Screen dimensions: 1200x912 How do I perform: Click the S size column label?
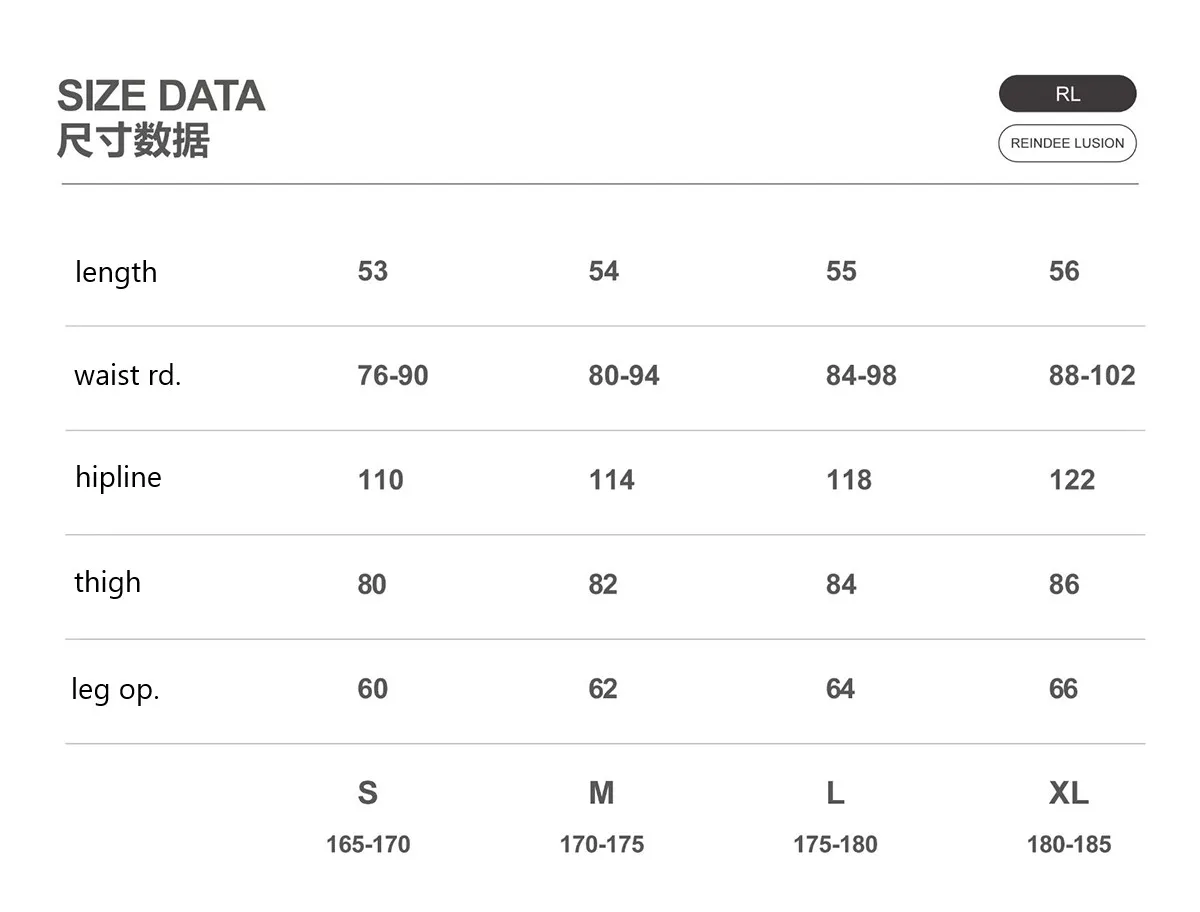point(368,793)
